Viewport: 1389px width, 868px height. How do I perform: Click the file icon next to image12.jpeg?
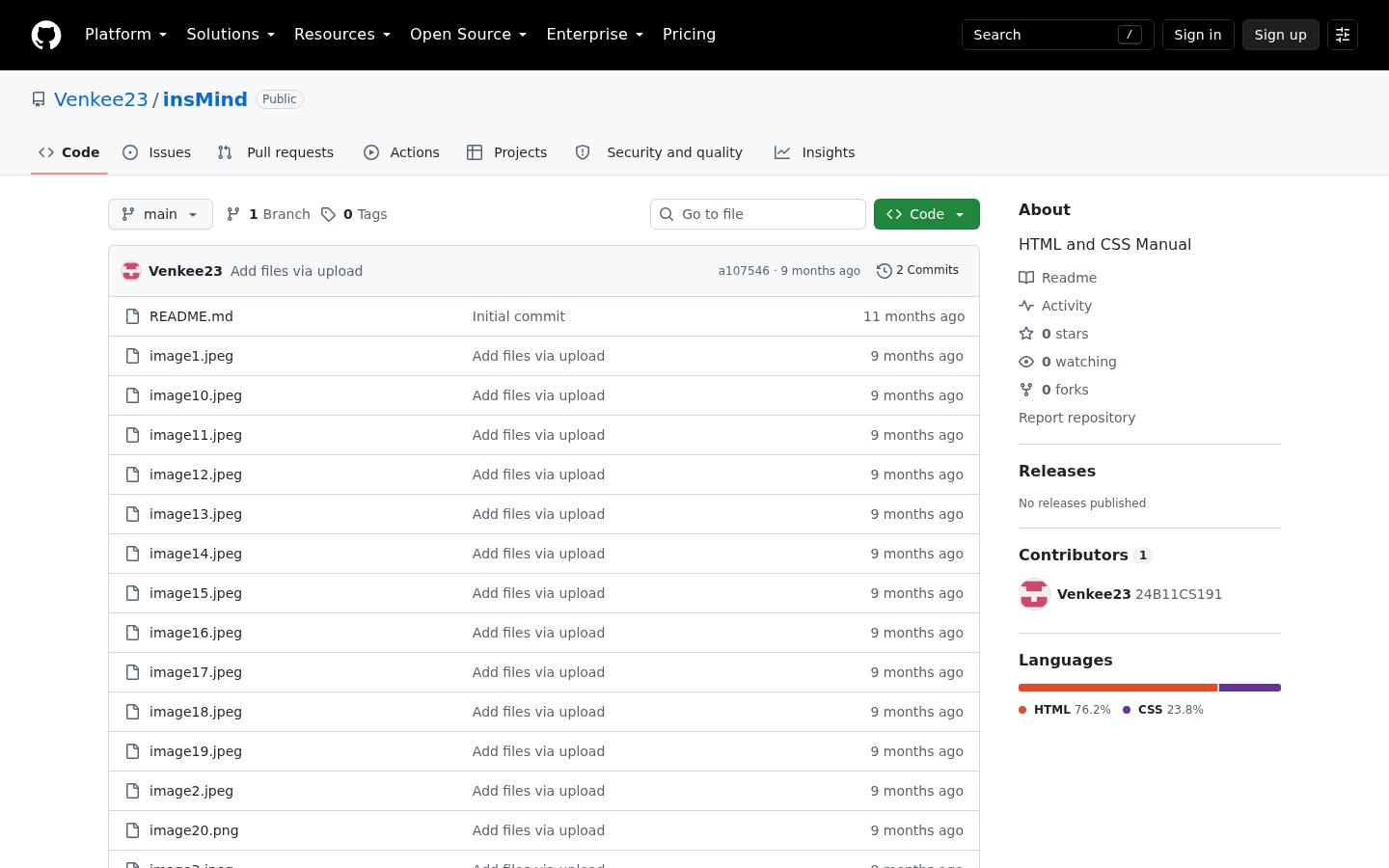pos(133,475)
